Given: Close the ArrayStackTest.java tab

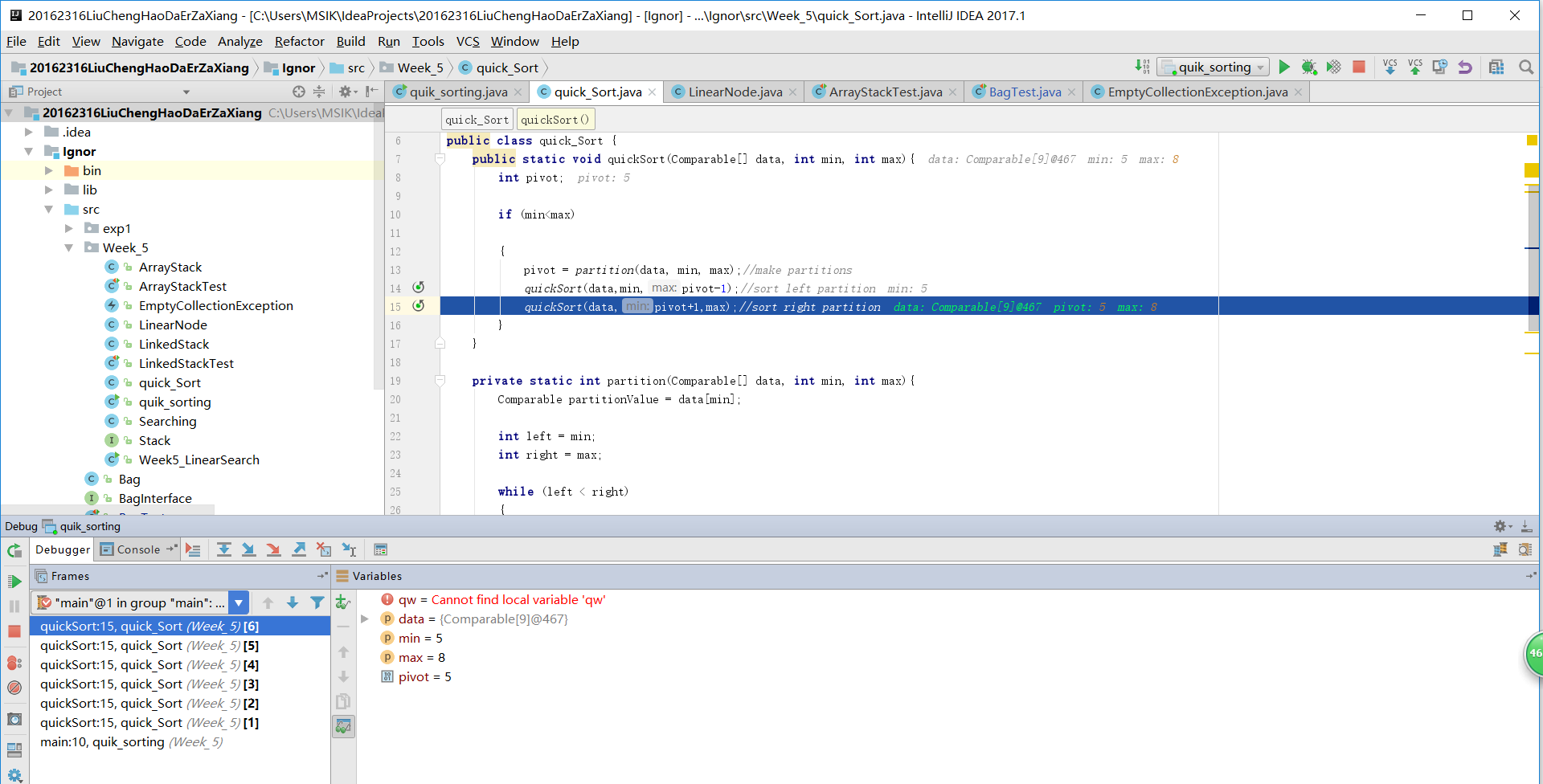Looking at the screenshot, I should (x=953, y=92).
